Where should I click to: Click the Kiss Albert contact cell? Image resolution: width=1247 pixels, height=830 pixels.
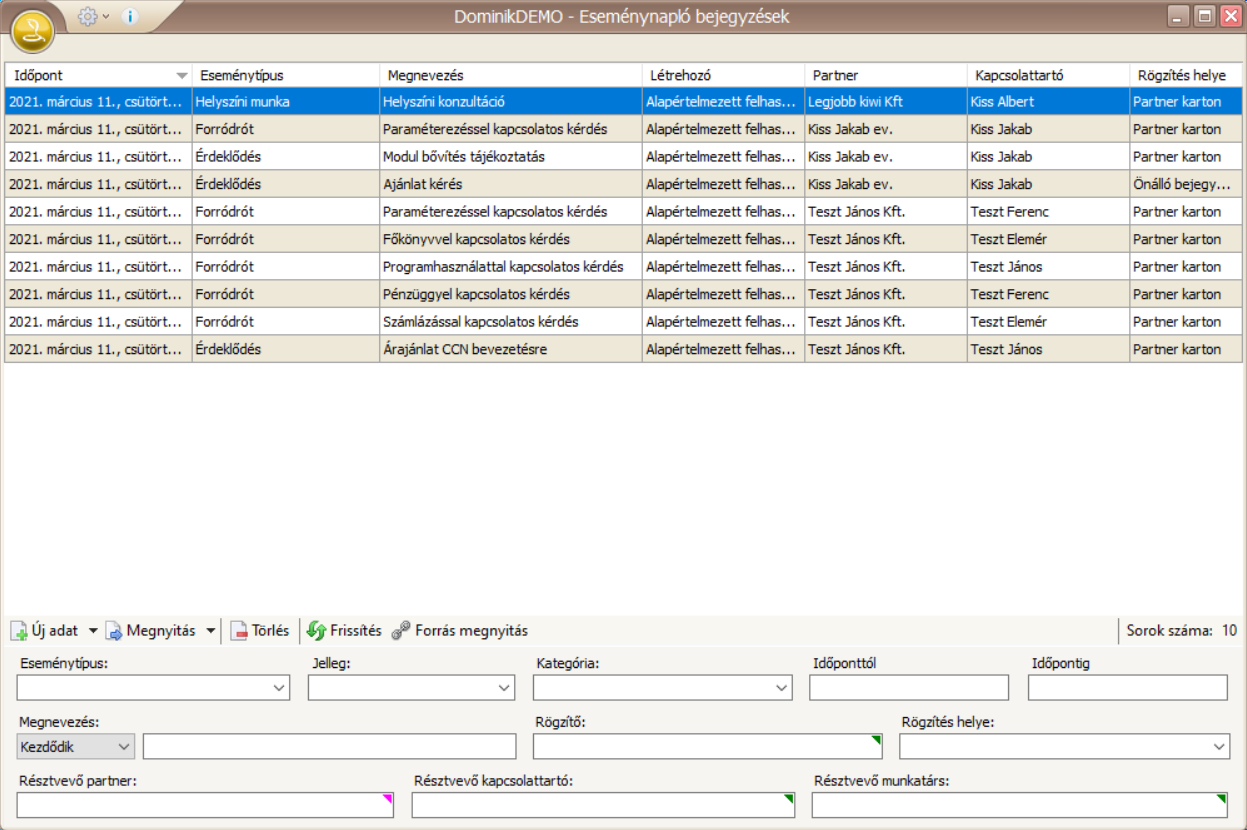pos(1049,102)
